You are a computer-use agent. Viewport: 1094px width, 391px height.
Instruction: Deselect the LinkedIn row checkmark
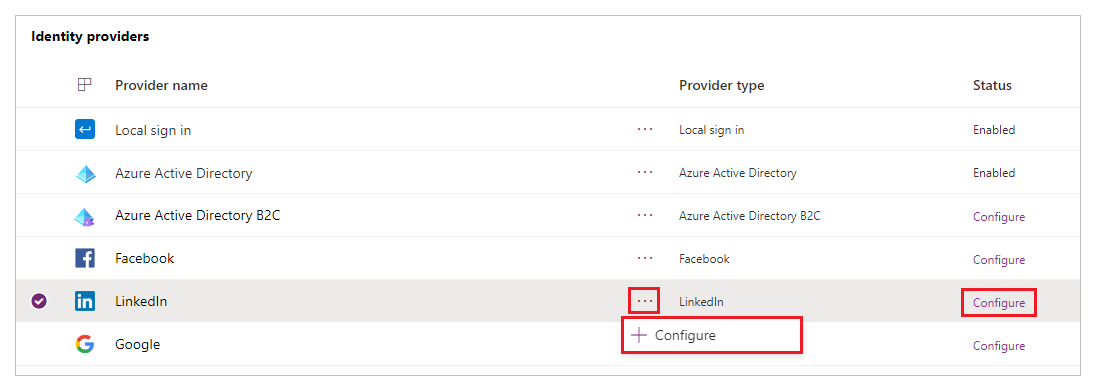39,302
